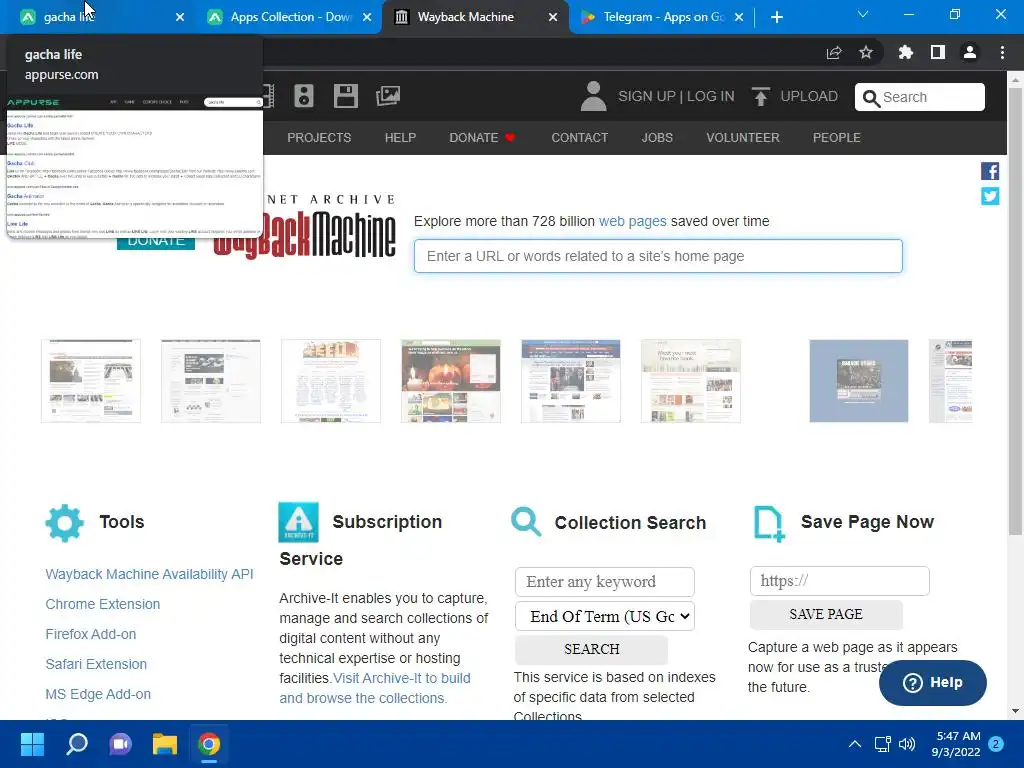Click the Tools gear icon
Viewport: 1024px width, 768px height.
pos(65,522)
